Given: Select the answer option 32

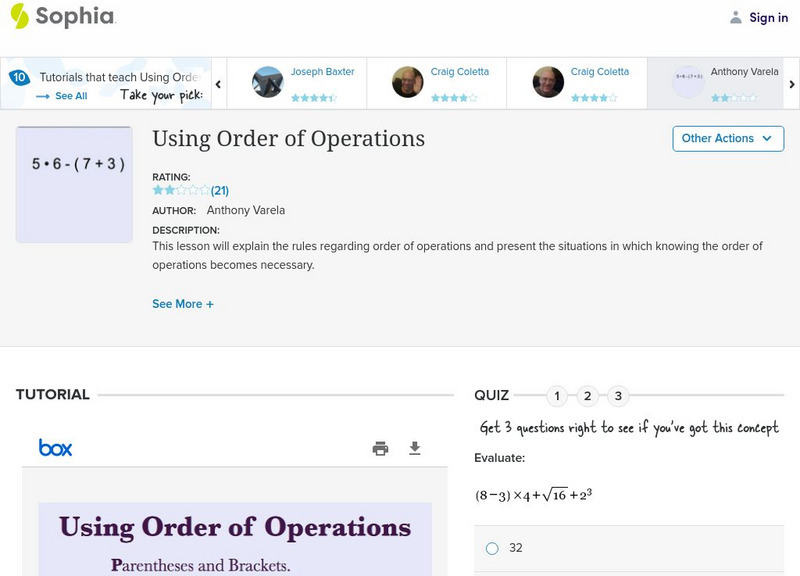Looking at the screenshot, I should [x=491, y=548].
